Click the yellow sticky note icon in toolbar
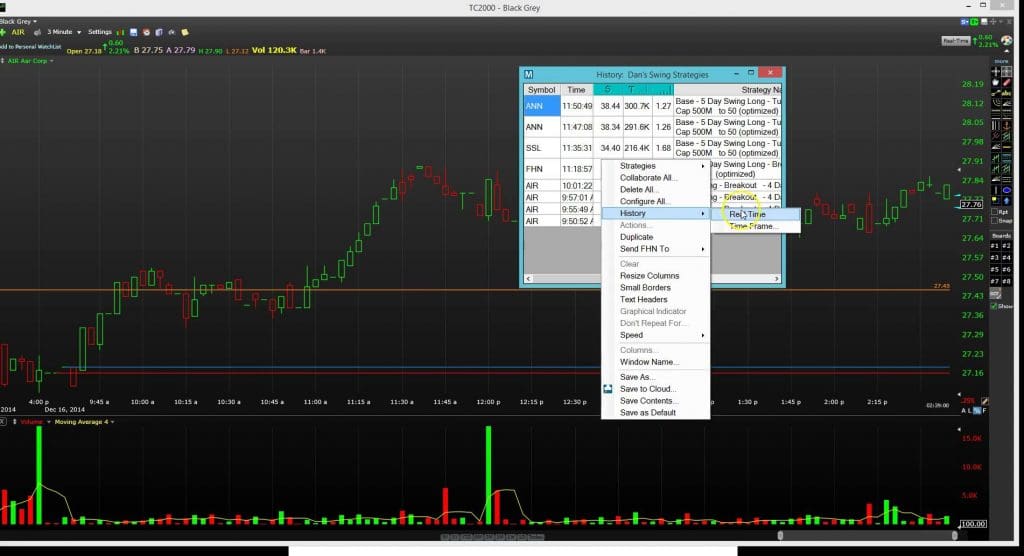This screenshot has height=556, width=1024. (185, 32)
